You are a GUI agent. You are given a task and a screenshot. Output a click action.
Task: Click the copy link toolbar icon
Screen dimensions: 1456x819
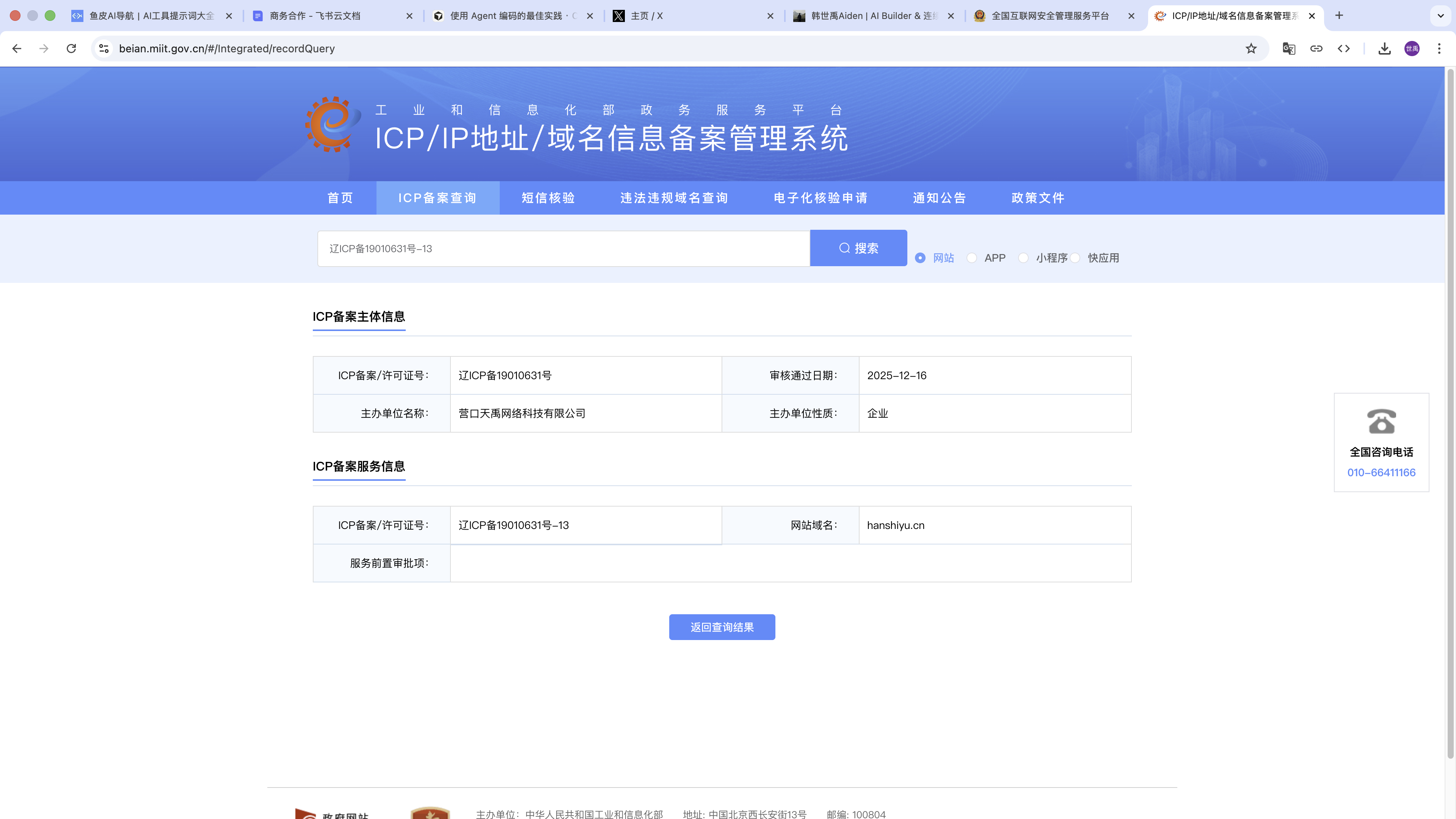pos(1316,49)
